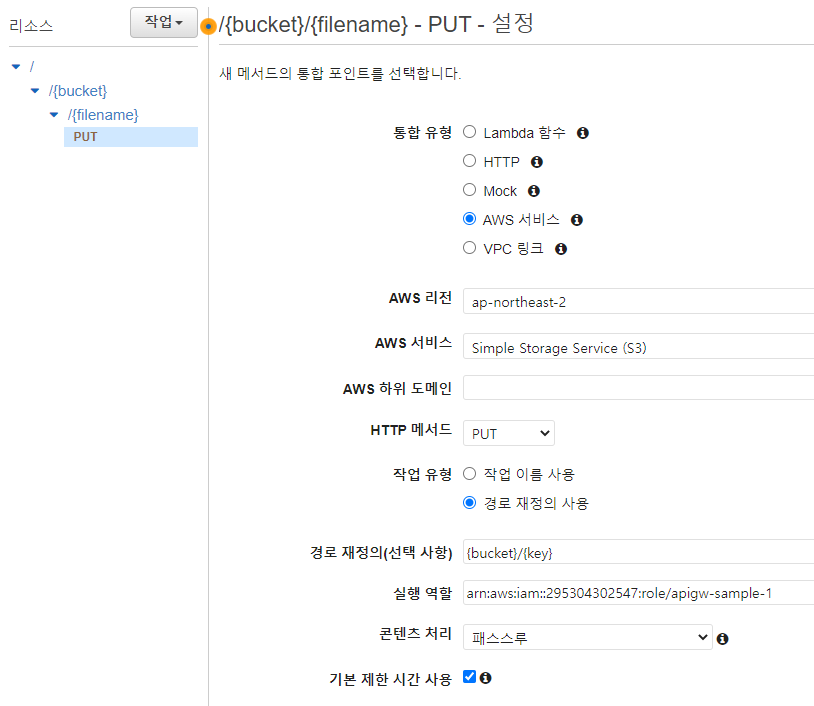Choose Mock integration type
This screenshot has height=706, width=814.
pos(469,190)
